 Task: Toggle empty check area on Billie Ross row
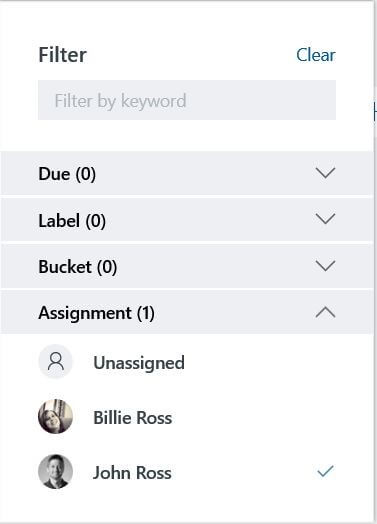(325, 417)
